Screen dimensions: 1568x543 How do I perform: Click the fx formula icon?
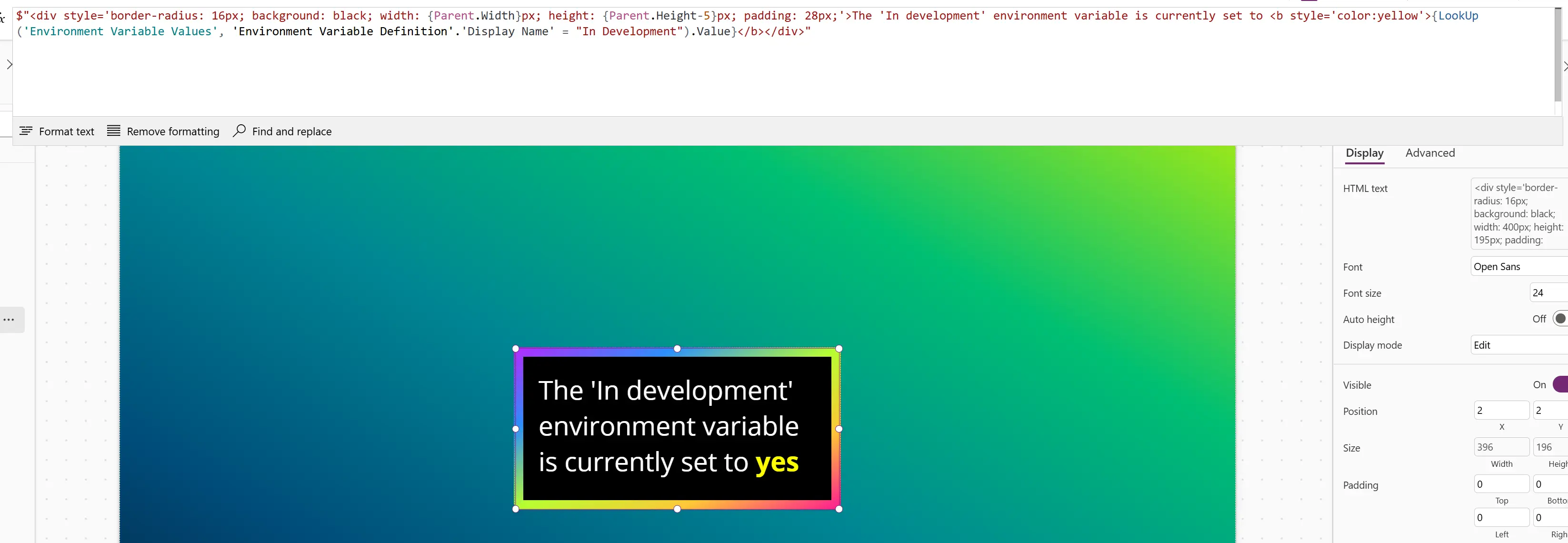[2, 18]
